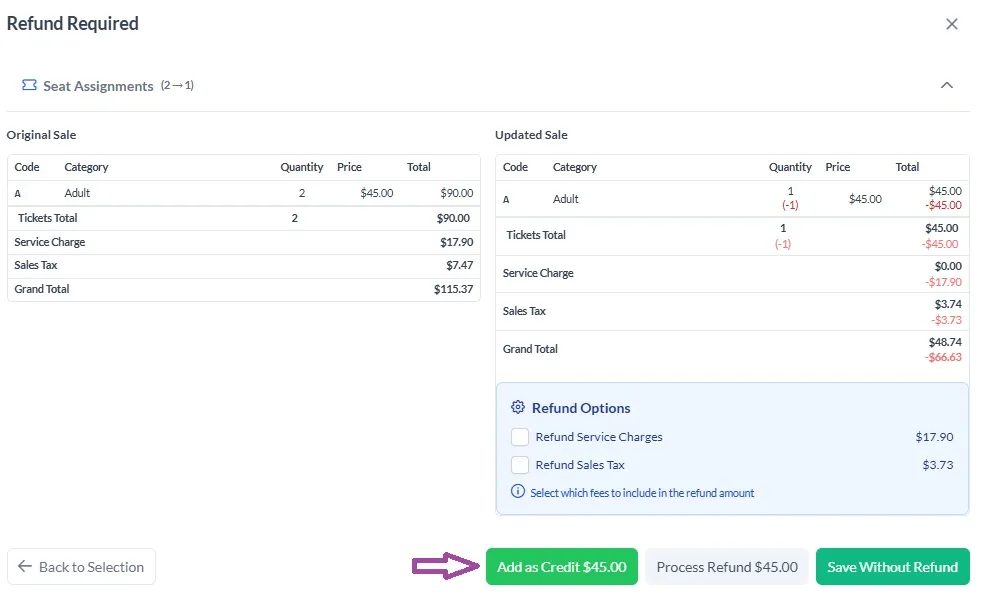Click the Refund Options gear icon

click(517, 408)
